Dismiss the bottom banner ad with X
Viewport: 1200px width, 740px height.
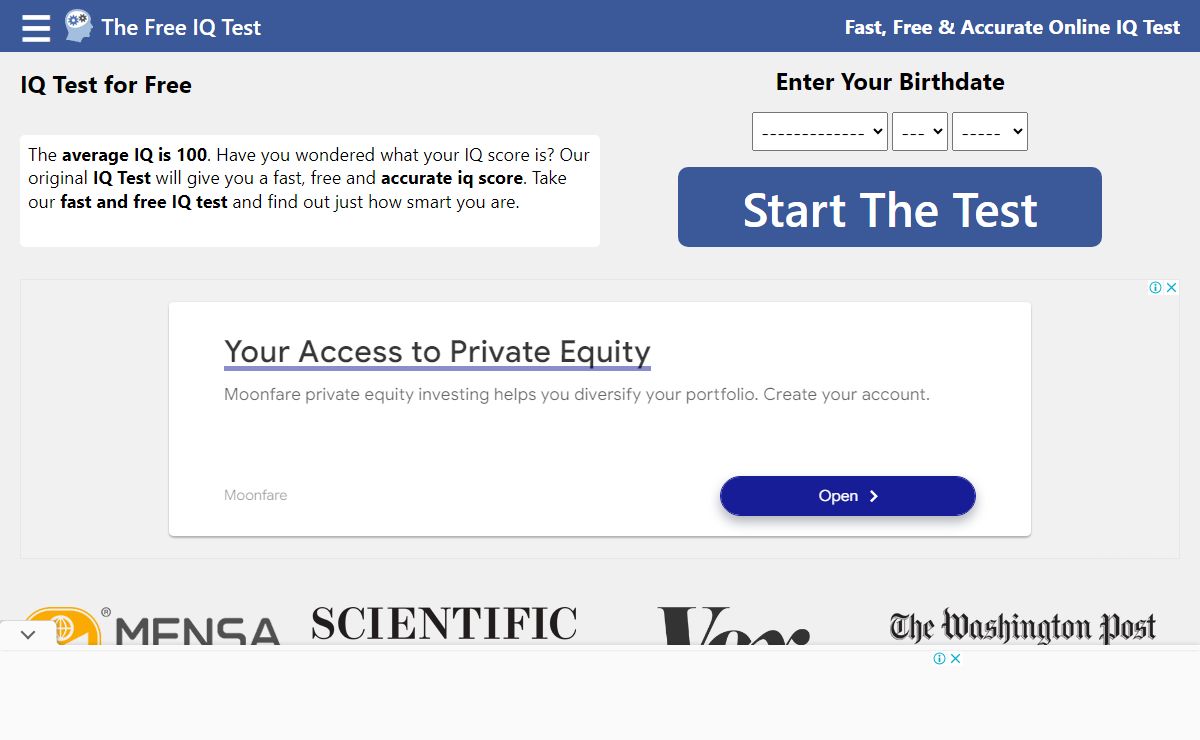point(956,659)
